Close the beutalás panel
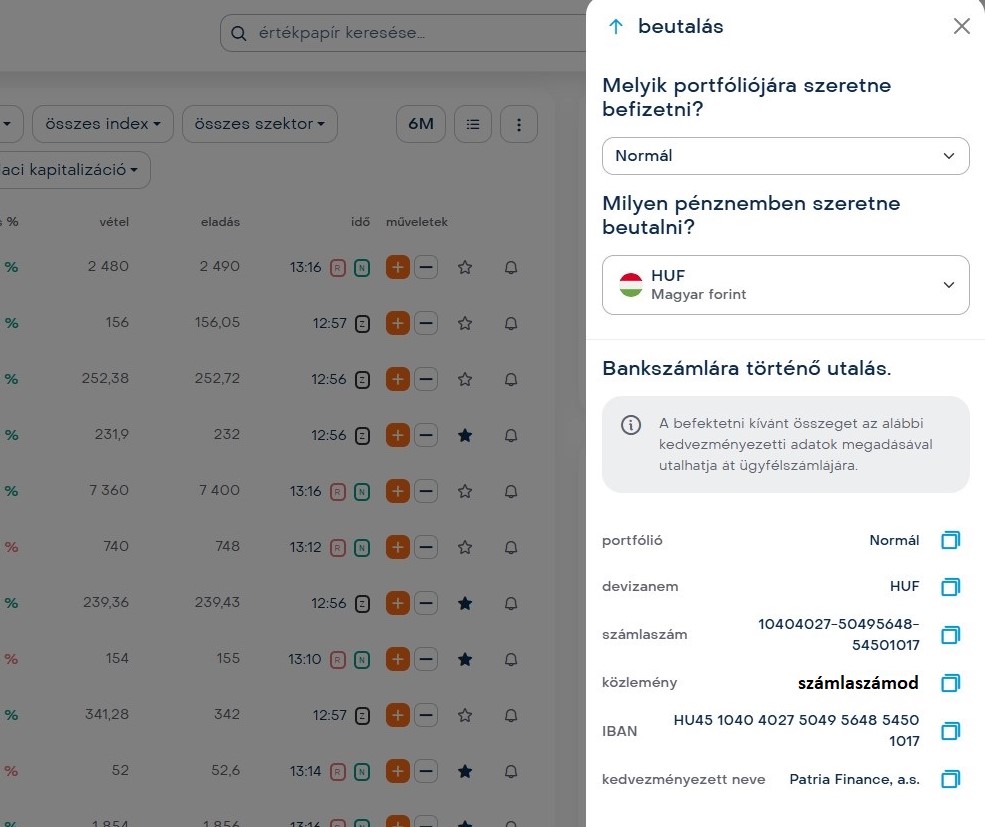Viewport: 985px width, 827px height. [x=961, y=27]
